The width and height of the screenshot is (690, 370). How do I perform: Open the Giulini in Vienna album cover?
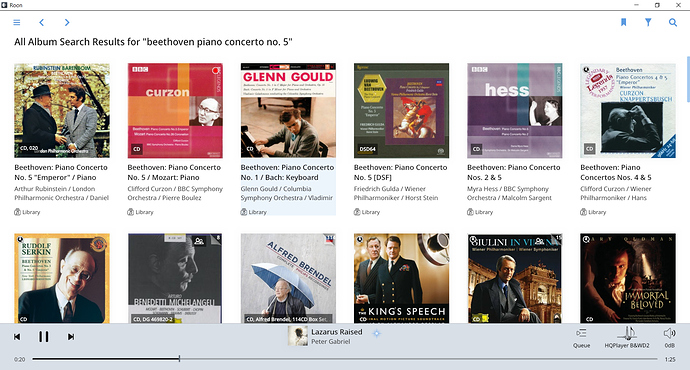(514, 278)
